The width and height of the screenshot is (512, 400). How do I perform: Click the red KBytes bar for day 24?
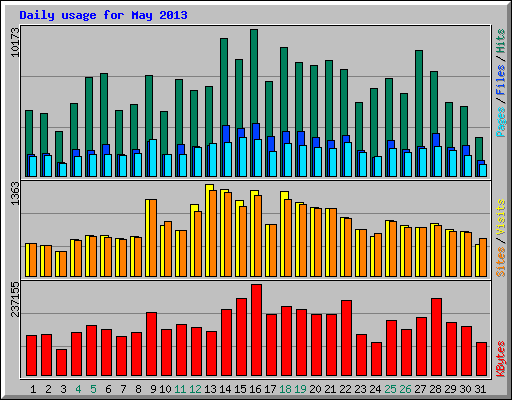pos(376,359)
